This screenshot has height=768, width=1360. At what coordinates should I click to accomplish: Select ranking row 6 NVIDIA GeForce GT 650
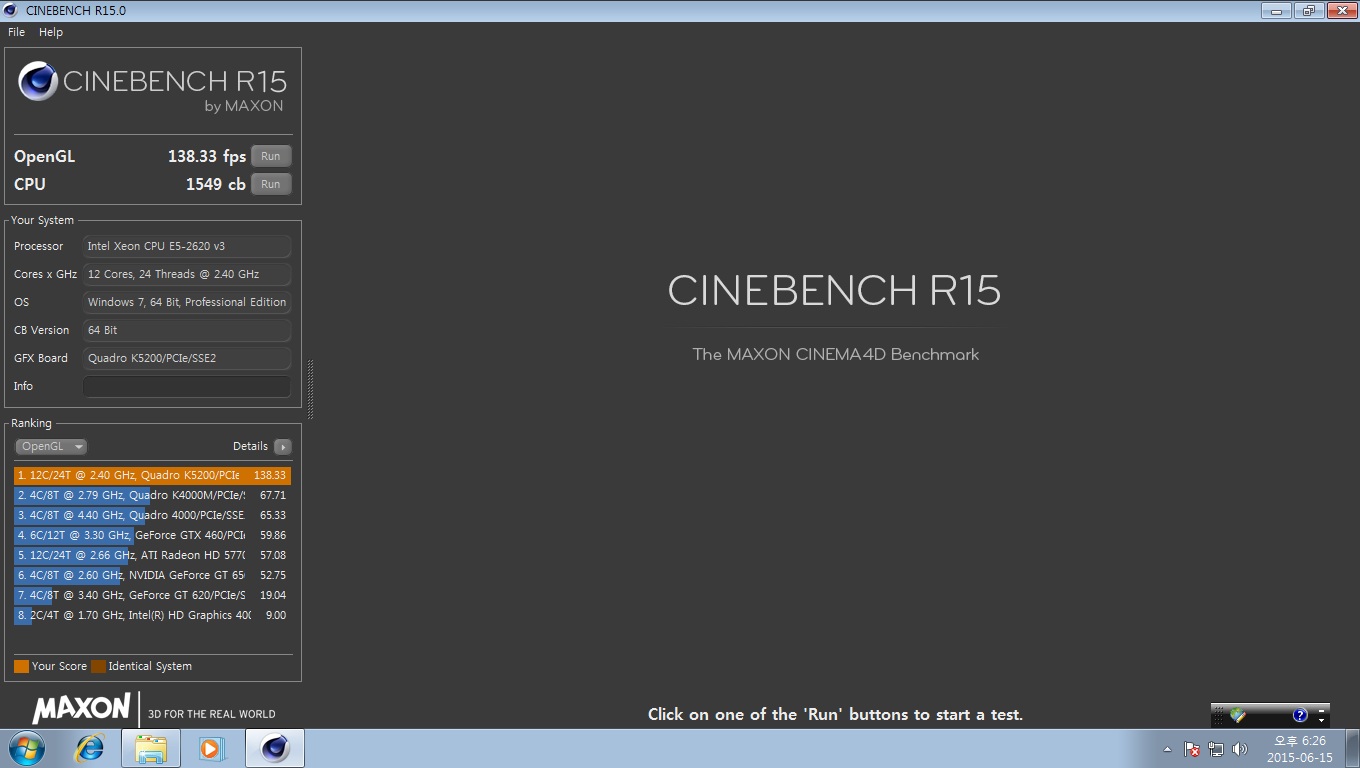pyautogui.click(x=152, y=575)
